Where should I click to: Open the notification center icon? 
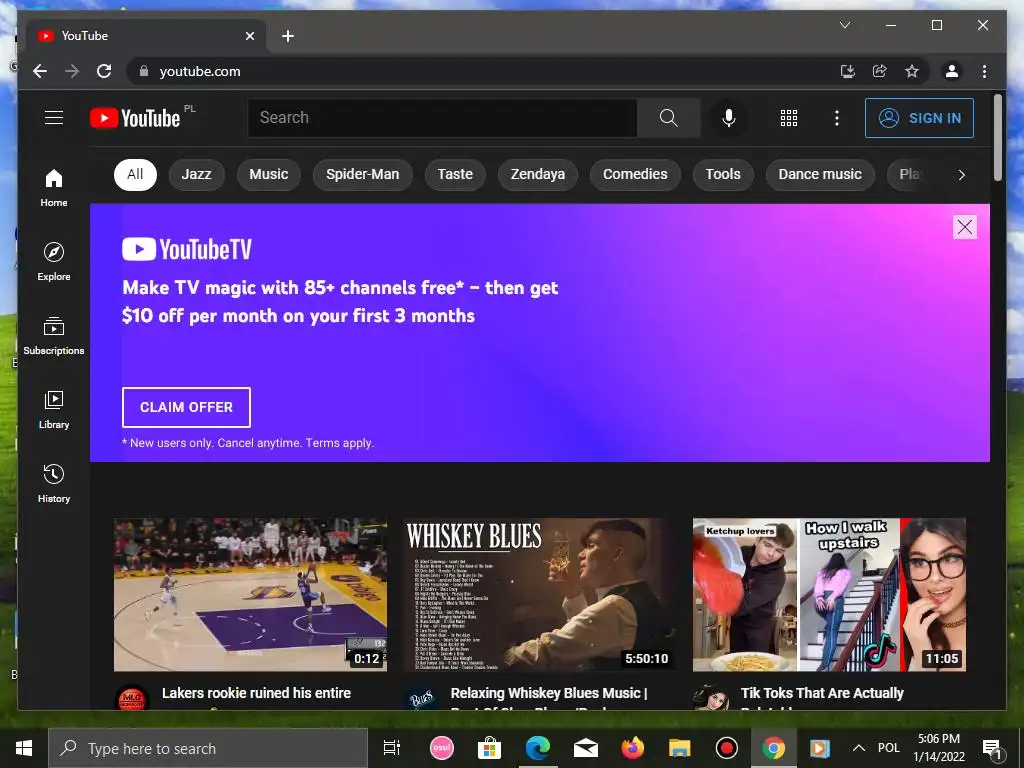coord(992,748)
